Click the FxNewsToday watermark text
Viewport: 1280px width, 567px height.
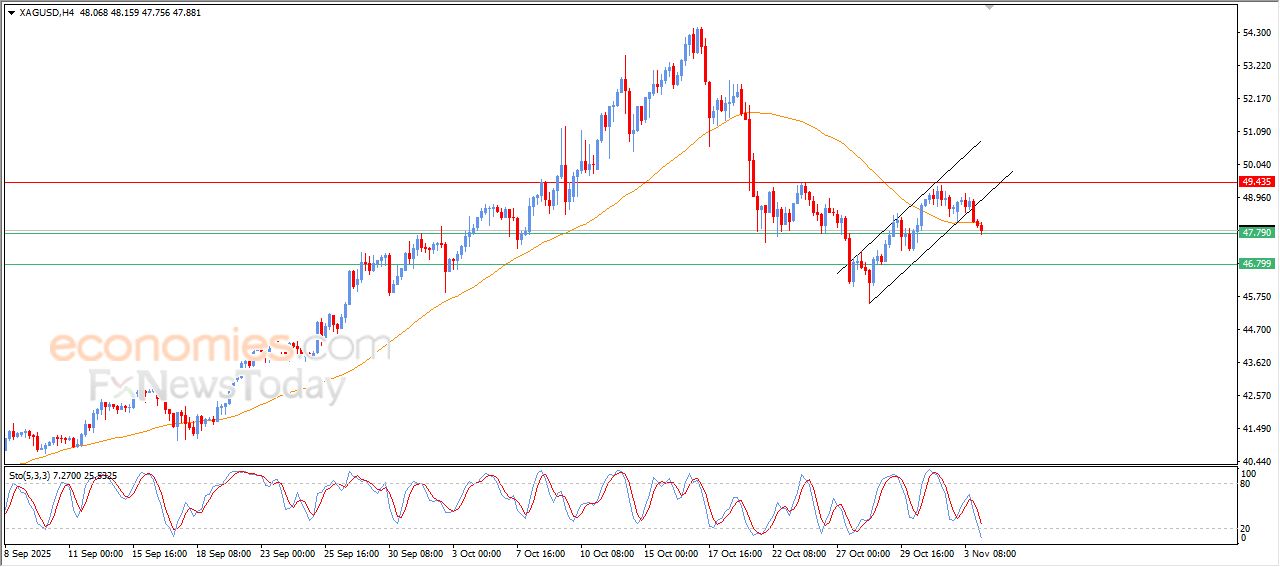pos(217,385)
